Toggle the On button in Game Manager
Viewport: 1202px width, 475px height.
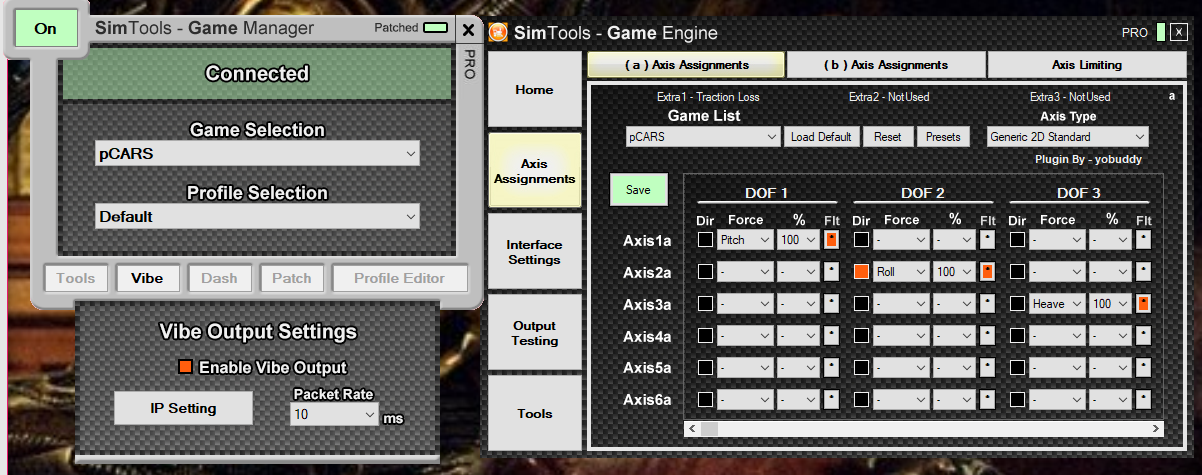coord(45,28)
